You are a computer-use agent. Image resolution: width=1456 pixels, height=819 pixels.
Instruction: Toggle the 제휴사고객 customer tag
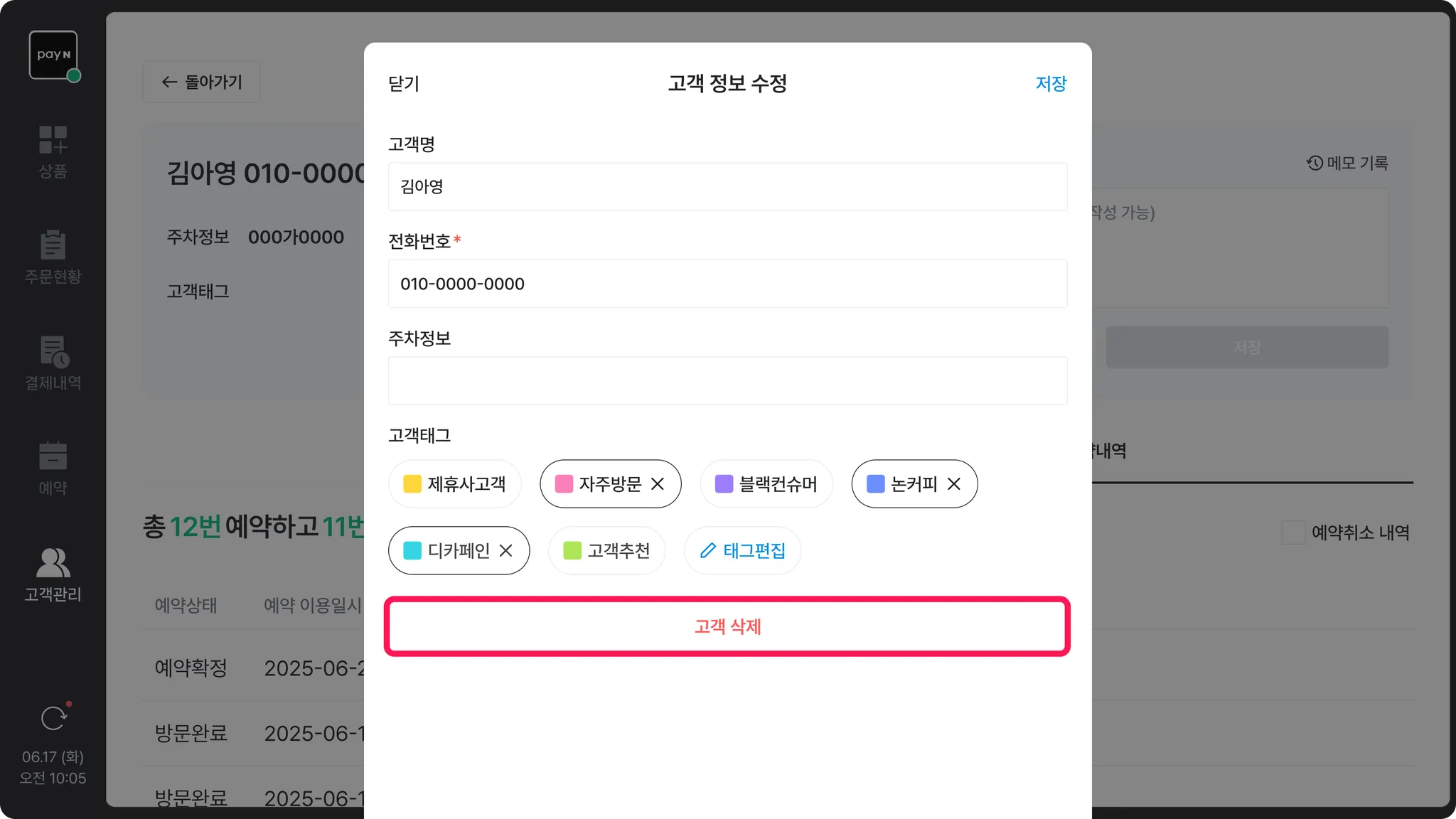pos(455,484)
